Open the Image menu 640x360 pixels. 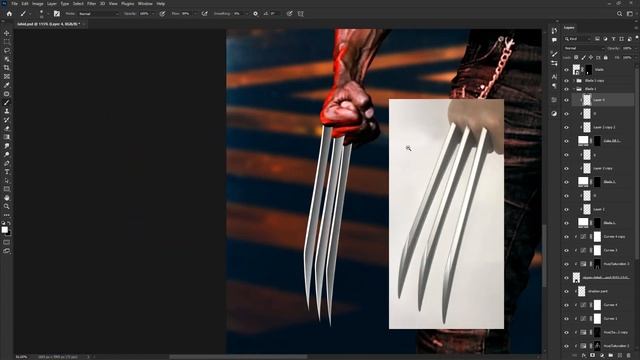point(38,4)
